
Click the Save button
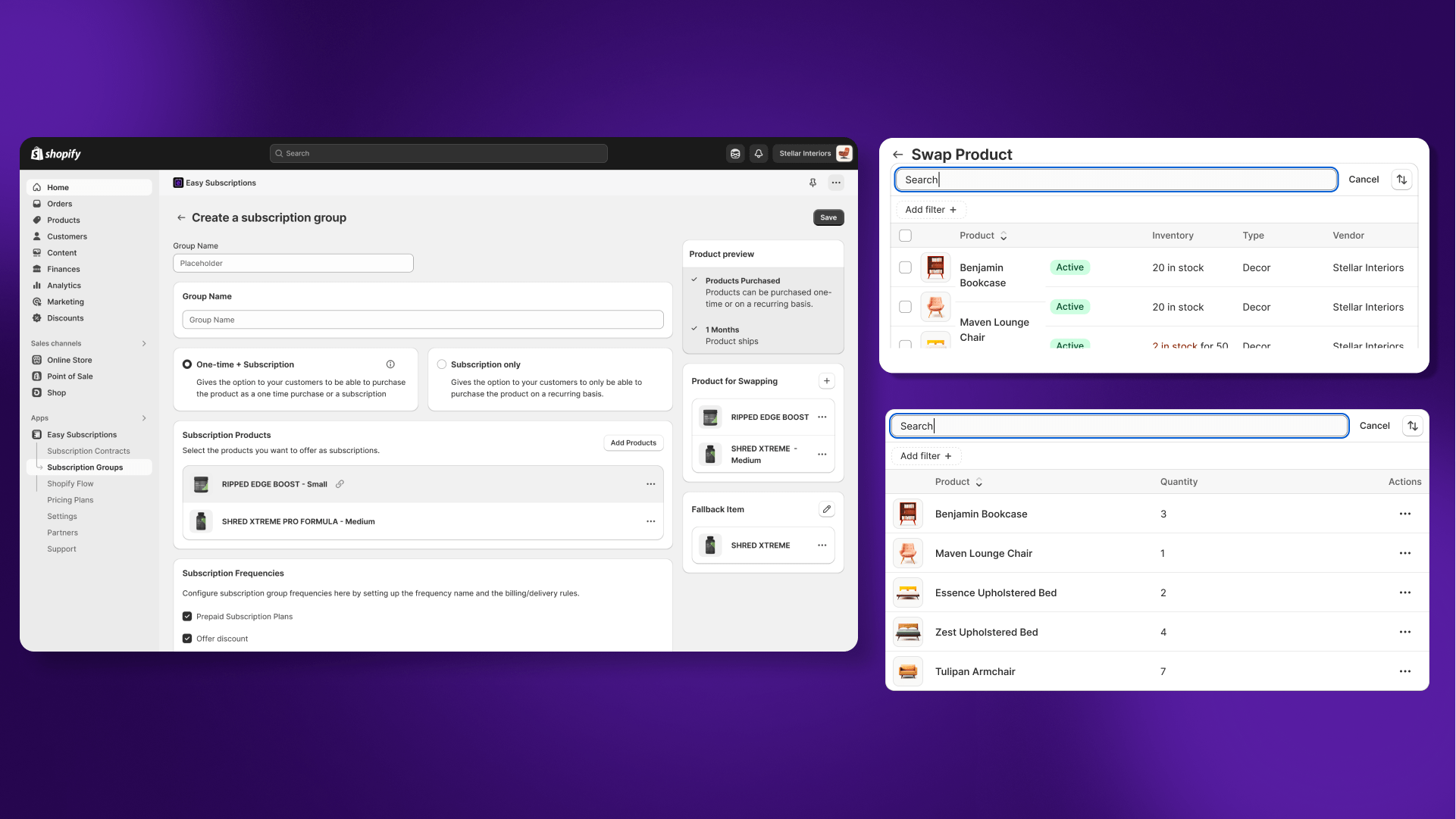click(828, 218)
